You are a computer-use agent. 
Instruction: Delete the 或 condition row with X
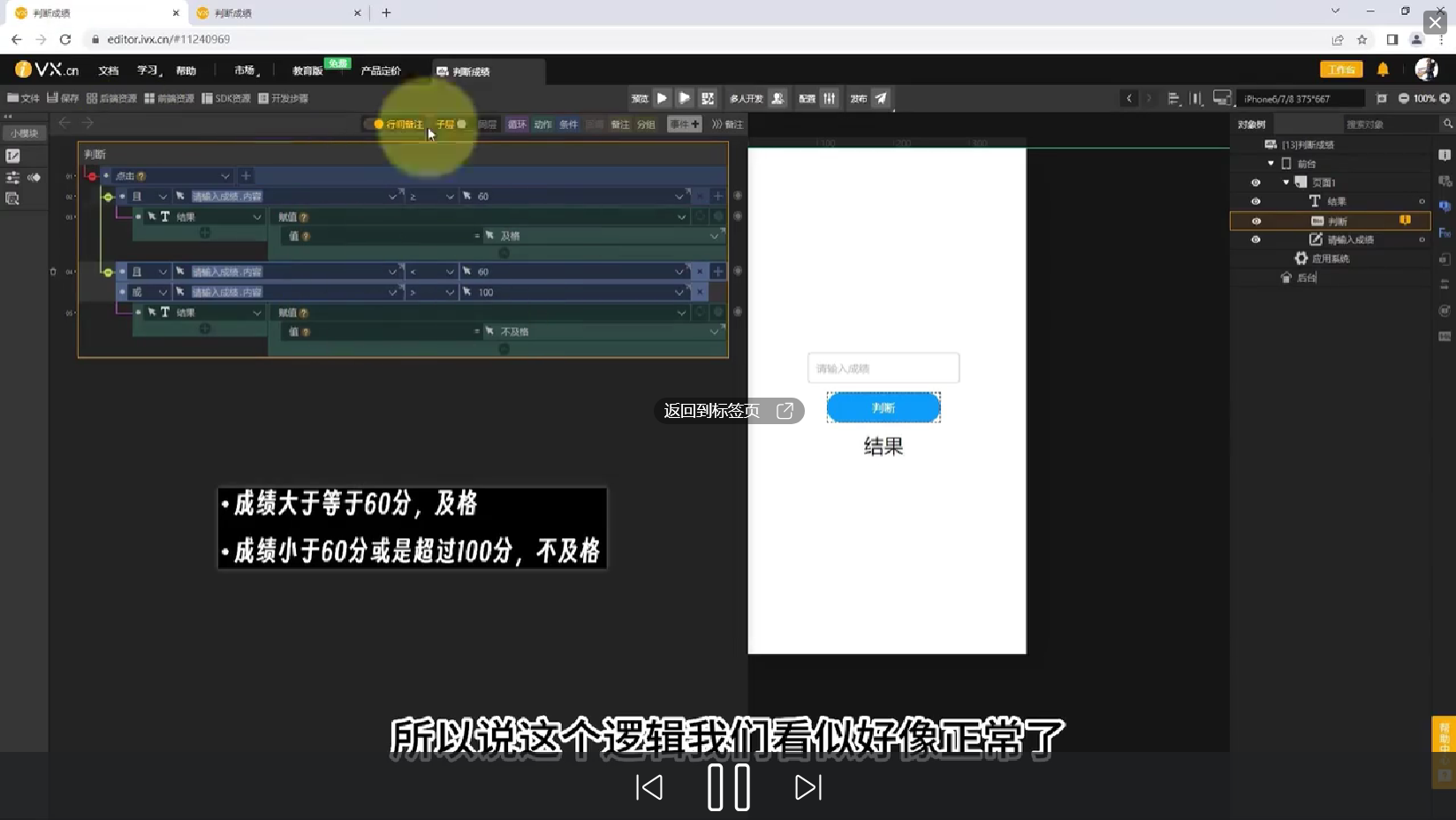[x=700, y=292]
